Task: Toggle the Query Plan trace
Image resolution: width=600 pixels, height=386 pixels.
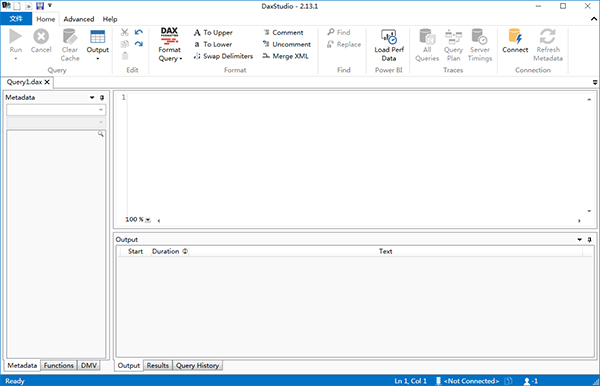Action: (453, 44)
